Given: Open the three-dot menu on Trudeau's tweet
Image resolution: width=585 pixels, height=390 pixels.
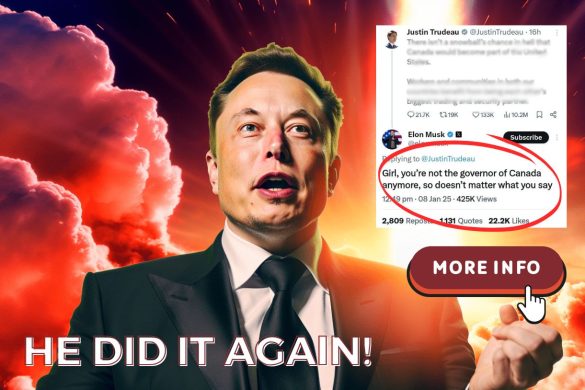Looking at the screenshot, I should [x=557, y=33].
